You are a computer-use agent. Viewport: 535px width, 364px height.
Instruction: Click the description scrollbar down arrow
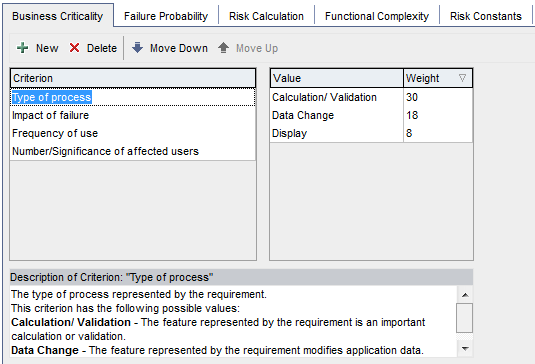(465, 349)
